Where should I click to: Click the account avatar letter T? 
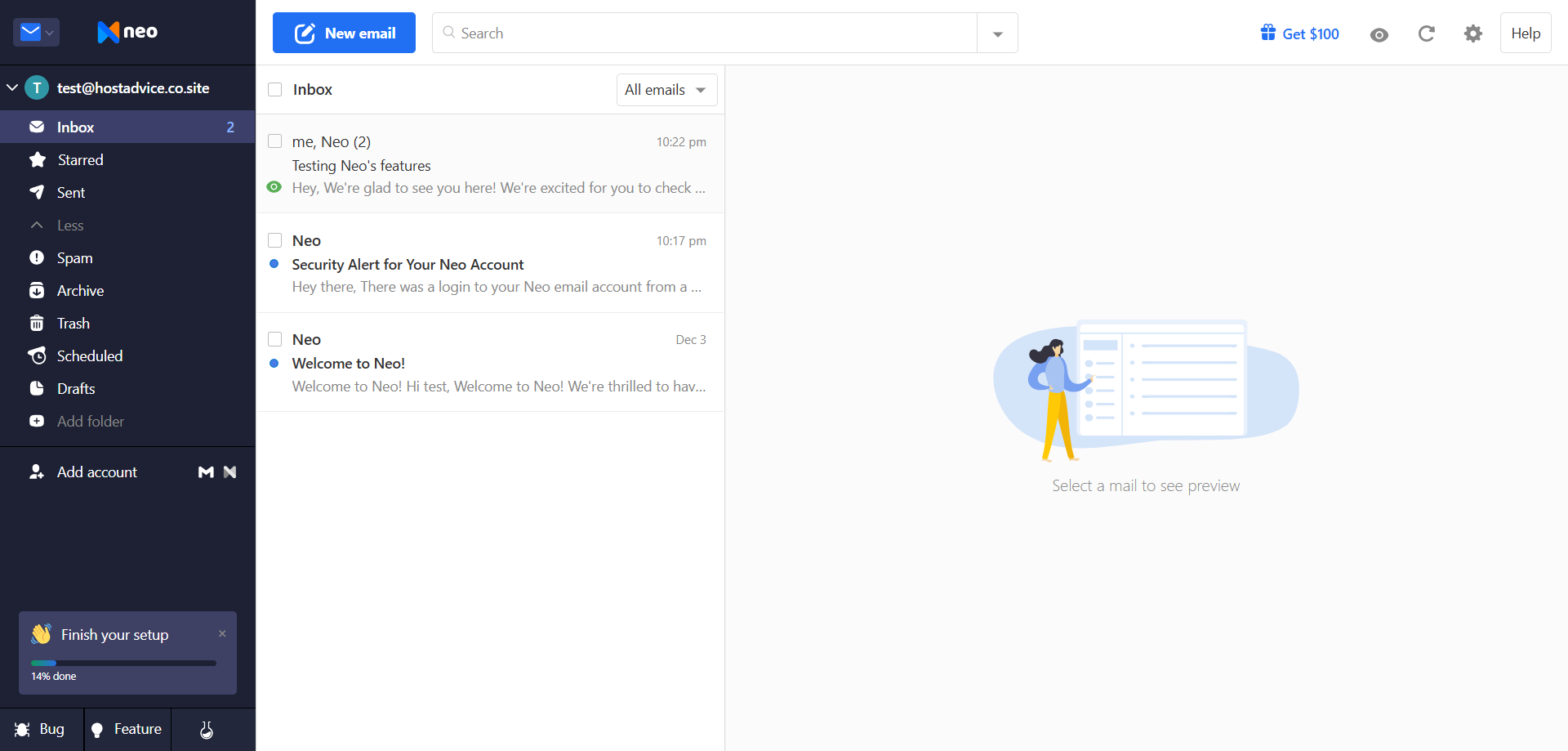coord(37,87)
